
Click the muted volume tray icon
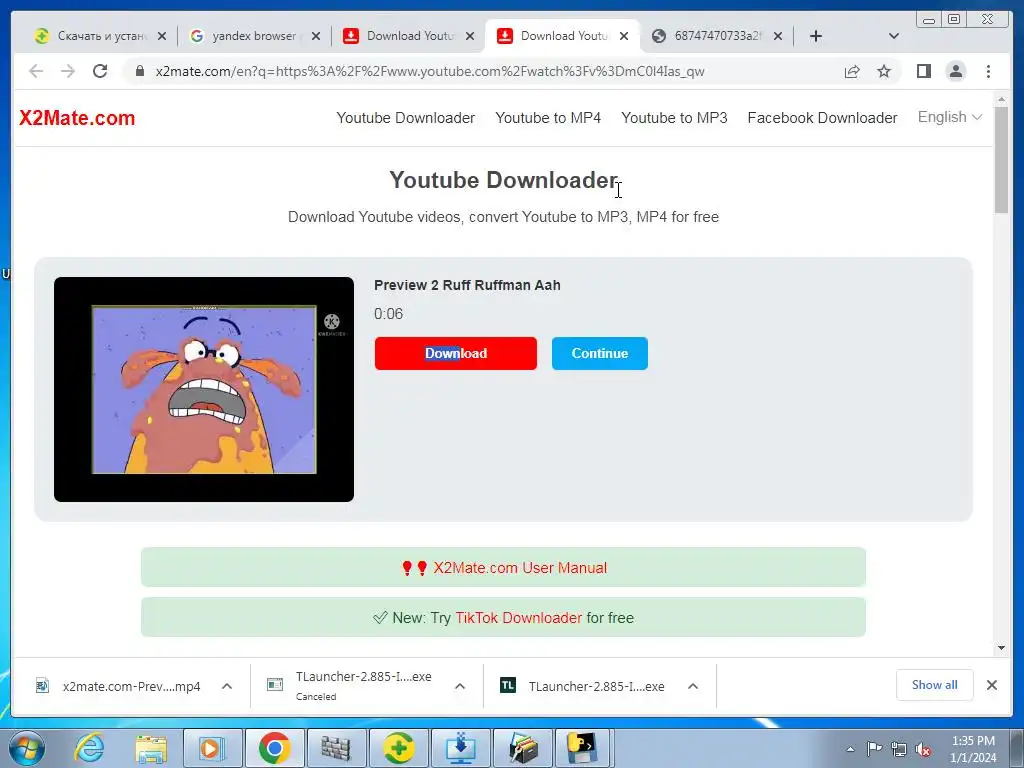(x=923, y=749)
